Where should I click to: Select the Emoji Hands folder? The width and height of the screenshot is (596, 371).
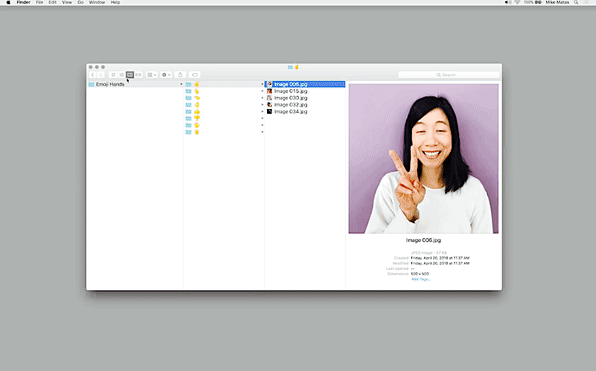(x=135, y=84)
